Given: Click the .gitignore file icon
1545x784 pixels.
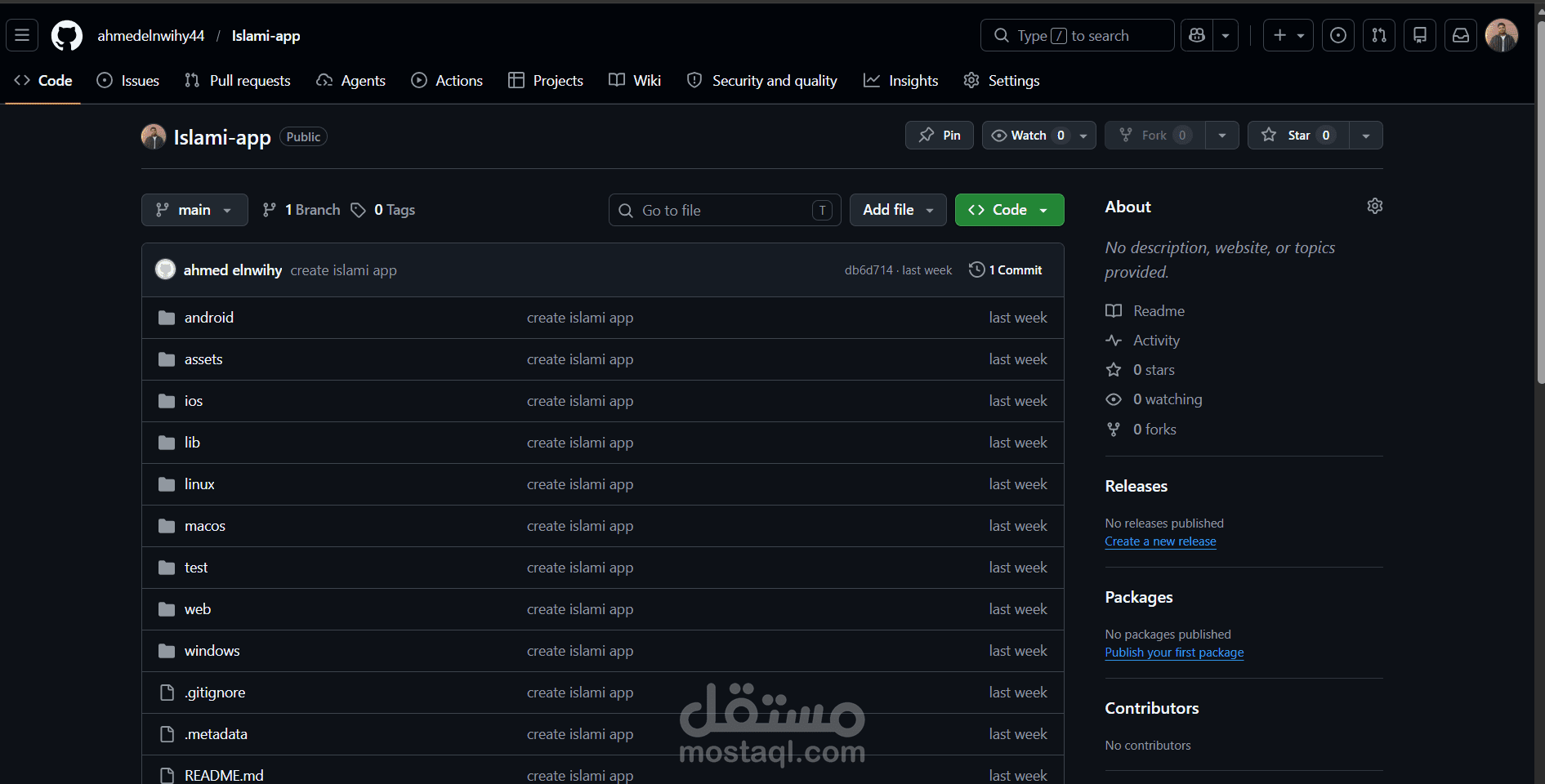Looking at the screenshot, I should (167, 693).
